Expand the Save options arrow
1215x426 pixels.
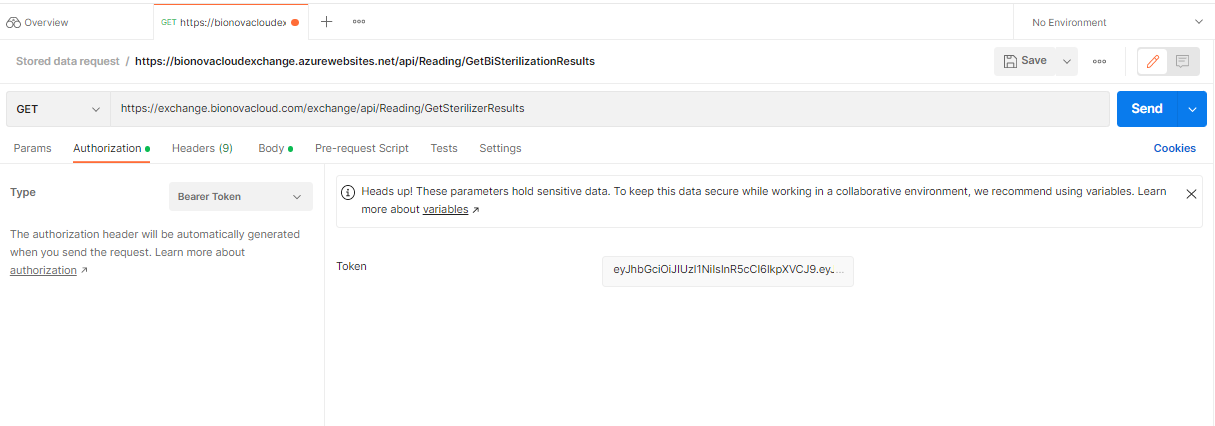pyautogui.click(x=1067, y=61)
